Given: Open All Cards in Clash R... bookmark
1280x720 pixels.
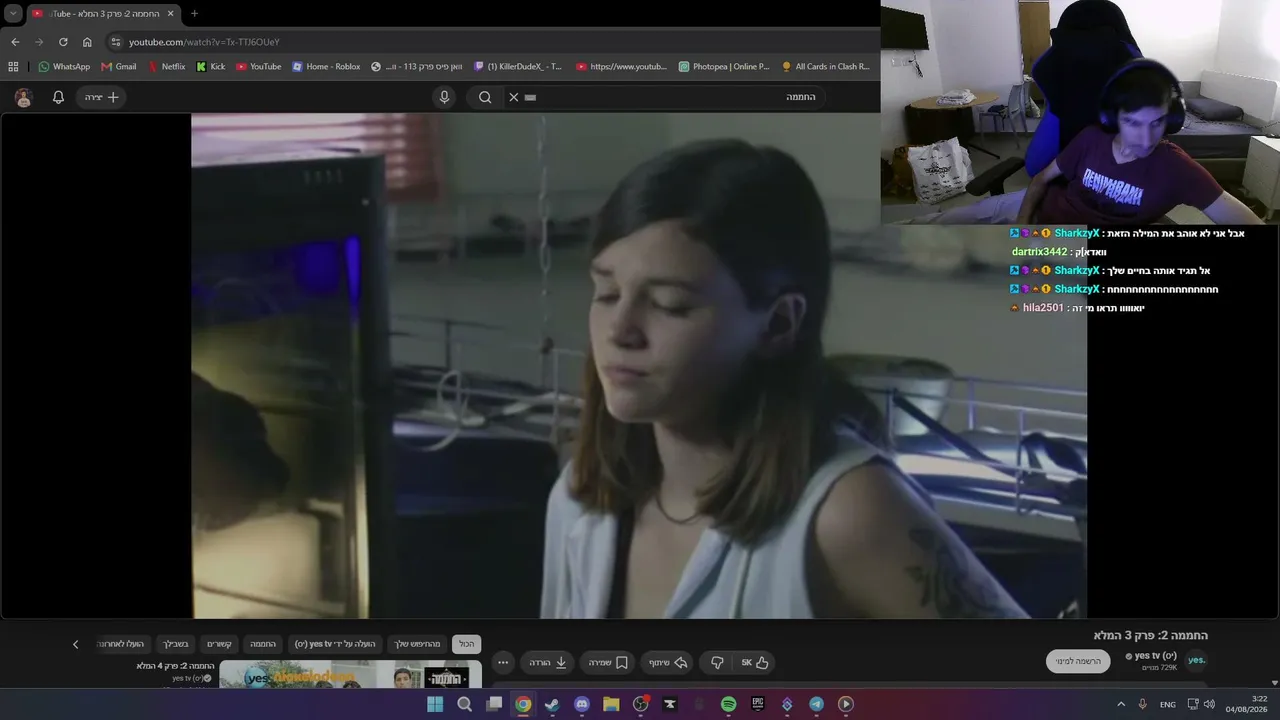Looking at the screenshot, I should coord(825,67).
